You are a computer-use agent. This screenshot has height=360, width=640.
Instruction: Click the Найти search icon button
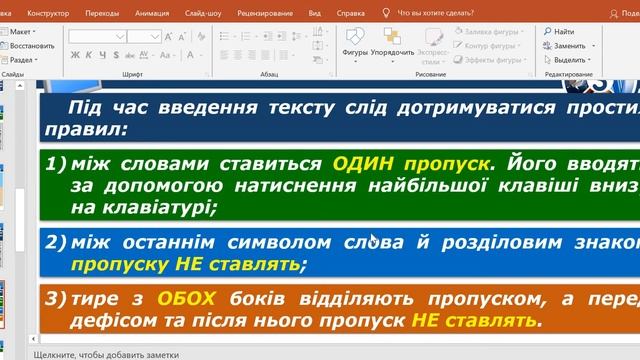coord(559,31)
